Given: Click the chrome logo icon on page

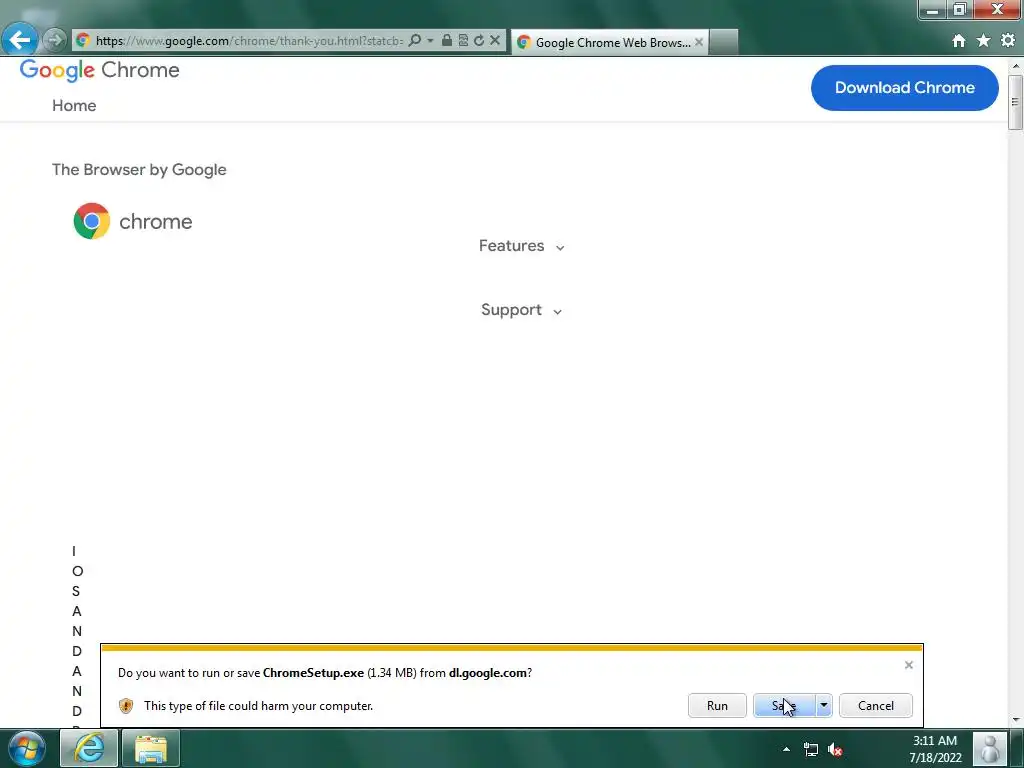Looking at the screenshot, I should click(91, 221).
